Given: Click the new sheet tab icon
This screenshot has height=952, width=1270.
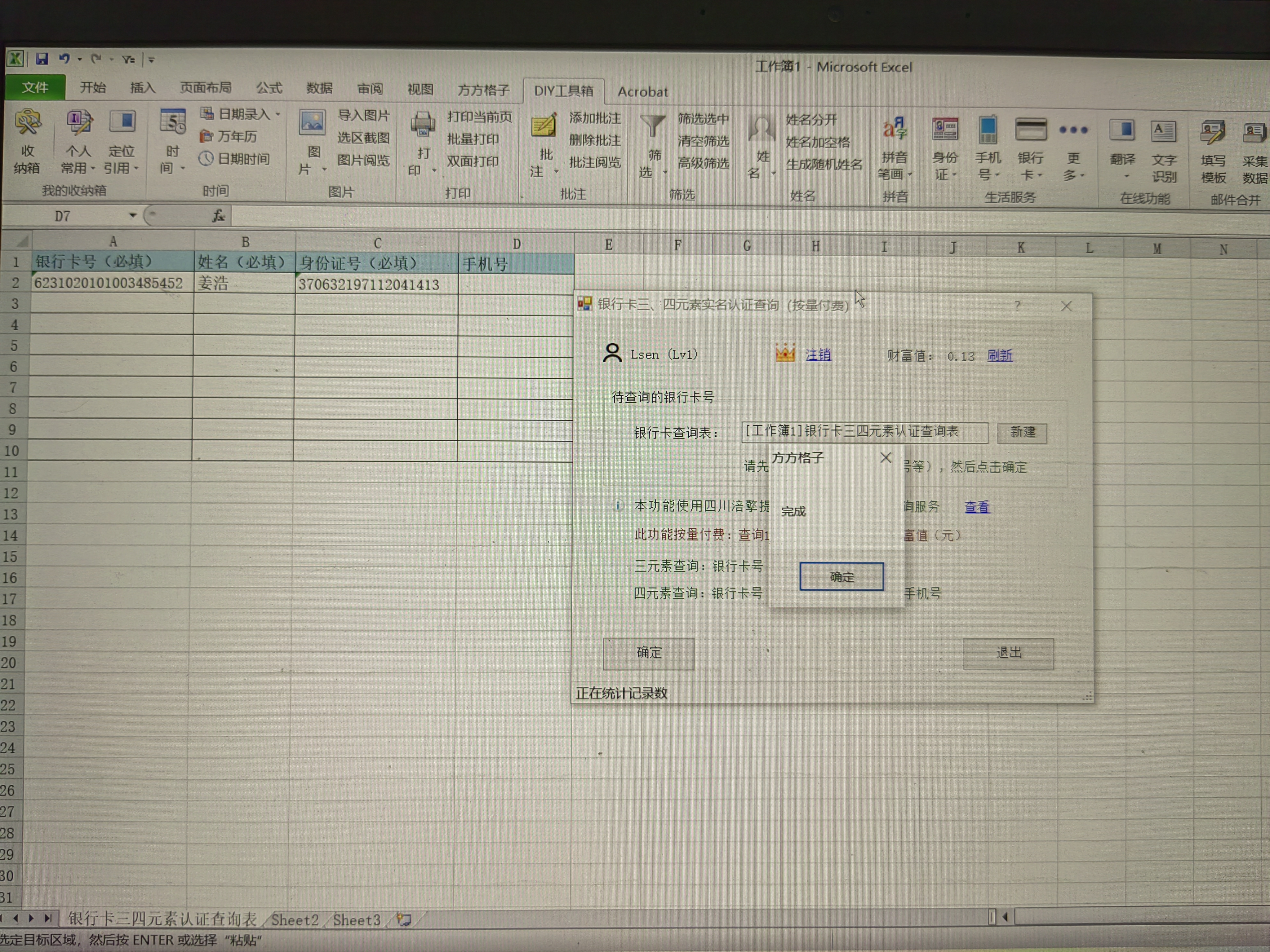Looking at the screenshot, I should click(x=404, y=919).
